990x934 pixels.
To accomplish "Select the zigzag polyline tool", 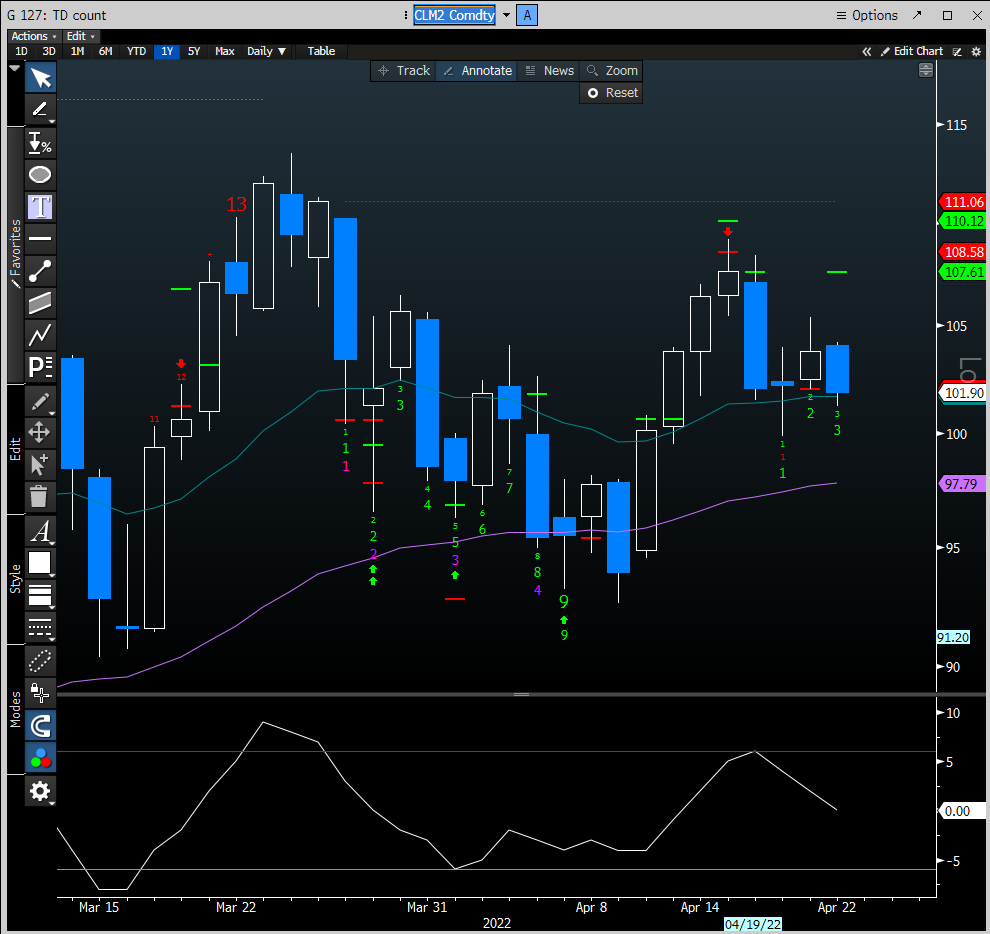I will 40,335.
